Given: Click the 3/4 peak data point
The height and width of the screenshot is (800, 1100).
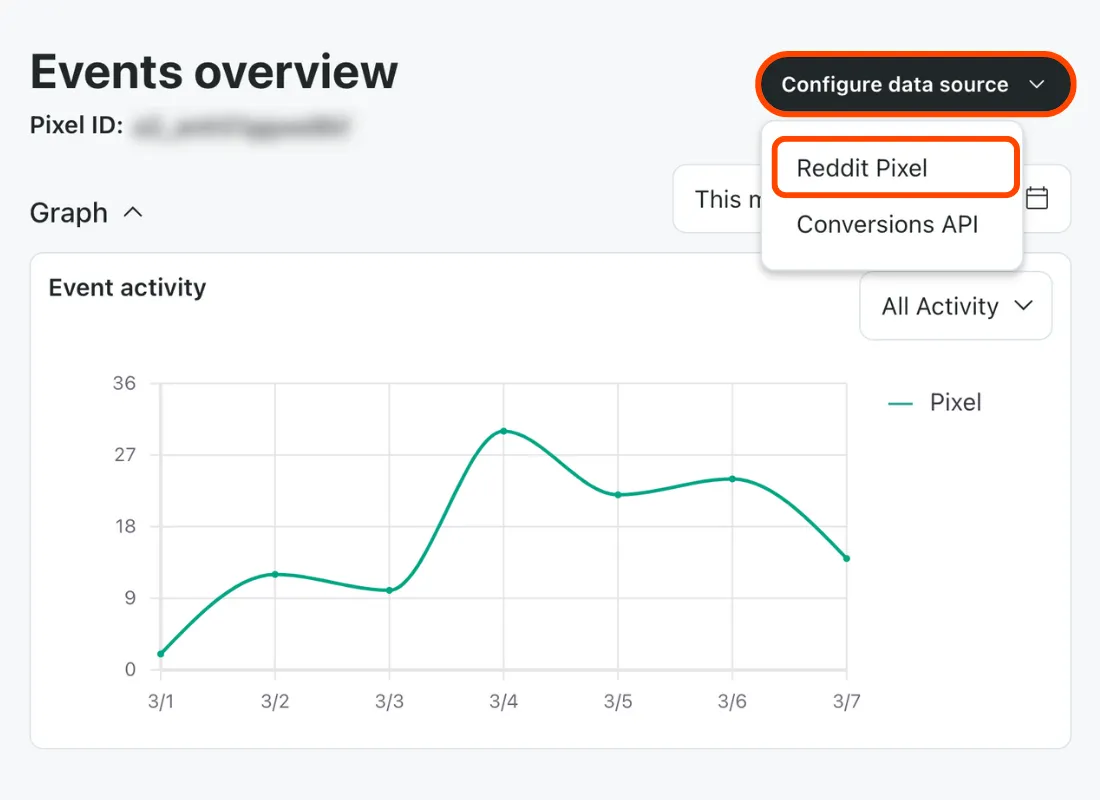Looking at the screenshot, I should 503,431.
